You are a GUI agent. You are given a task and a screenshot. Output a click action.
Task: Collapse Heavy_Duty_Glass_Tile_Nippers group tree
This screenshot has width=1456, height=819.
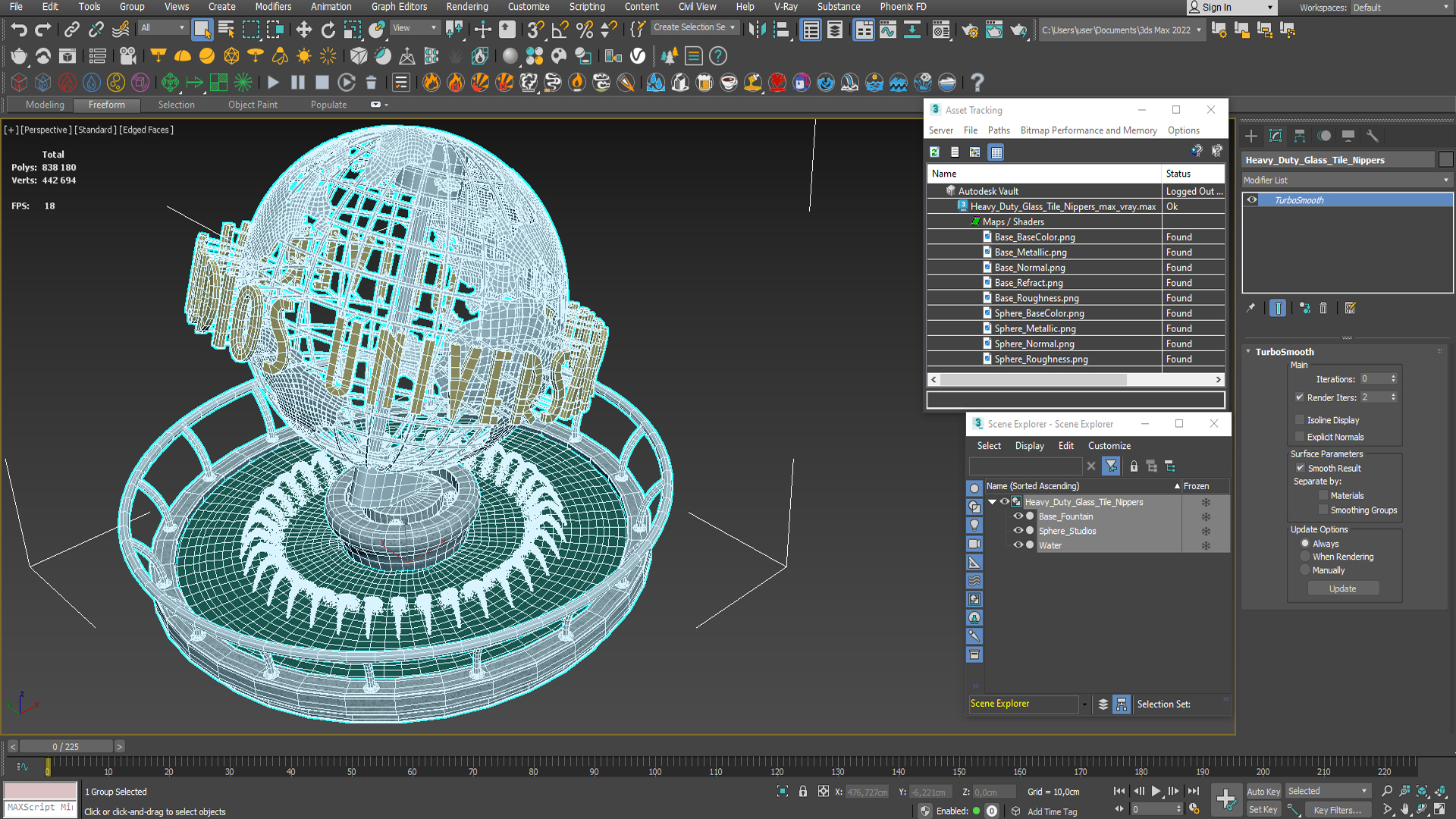[992, 502]
